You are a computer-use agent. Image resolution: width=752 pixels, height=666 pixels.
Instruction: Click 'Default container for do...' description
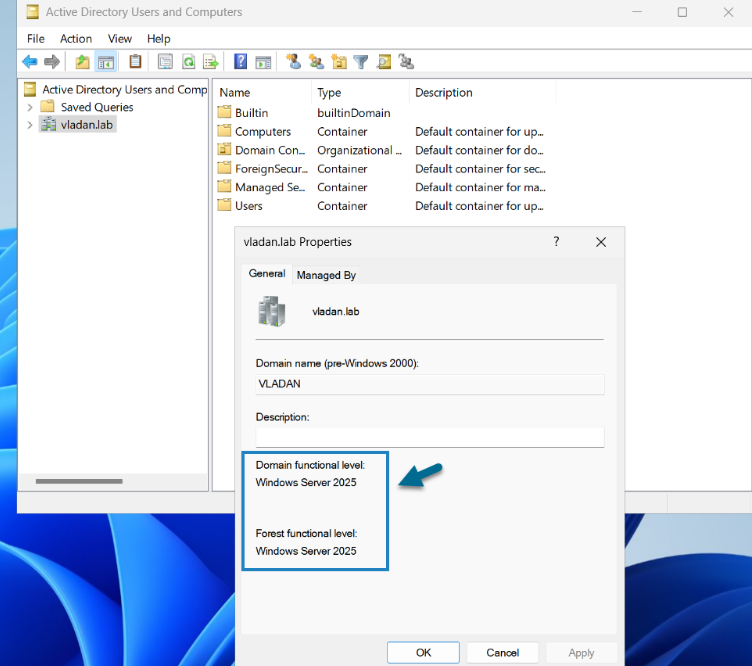(x=479, y=150)
